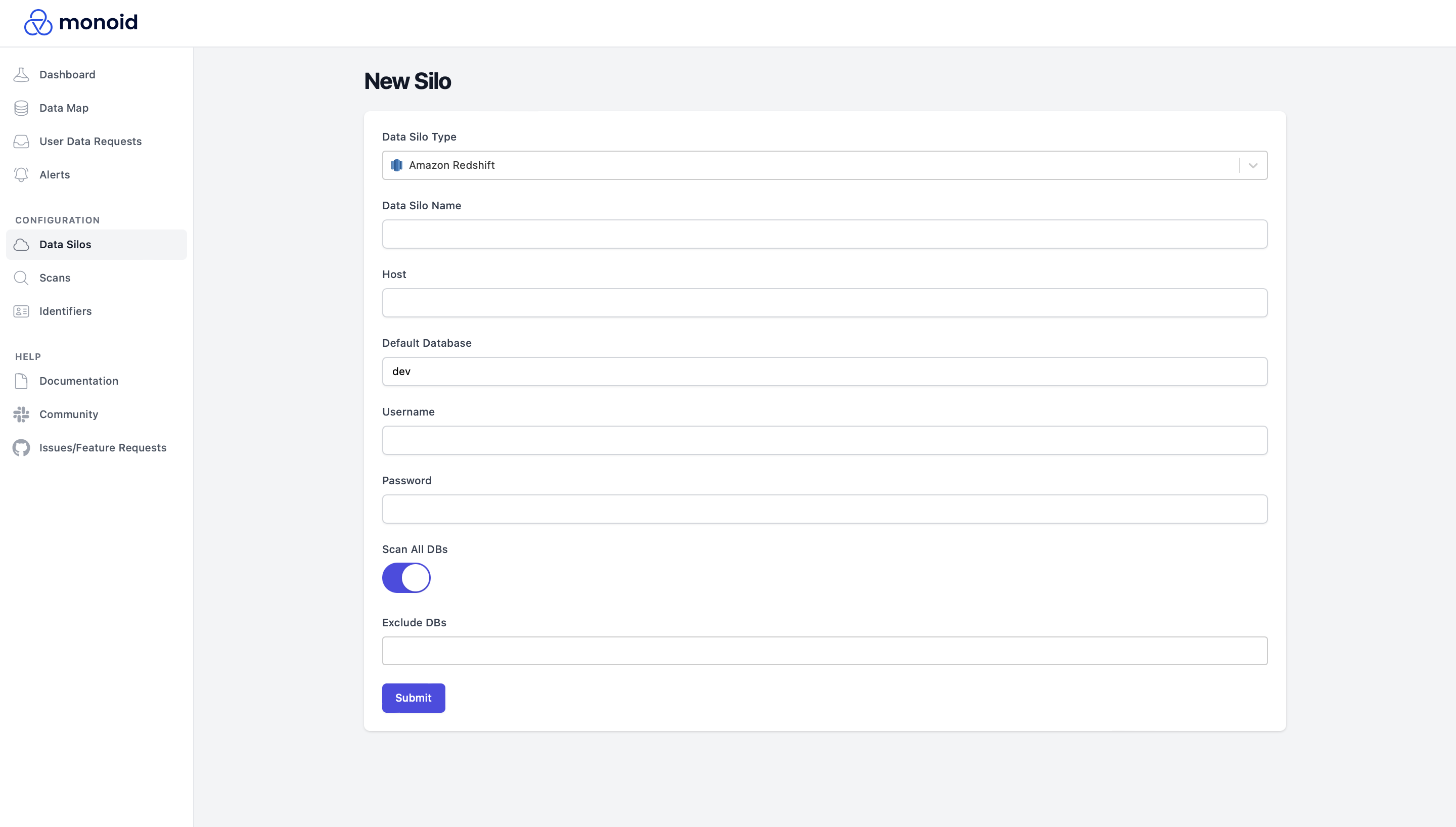Click the Data Silos cloud icon

(x=21, y=244)
